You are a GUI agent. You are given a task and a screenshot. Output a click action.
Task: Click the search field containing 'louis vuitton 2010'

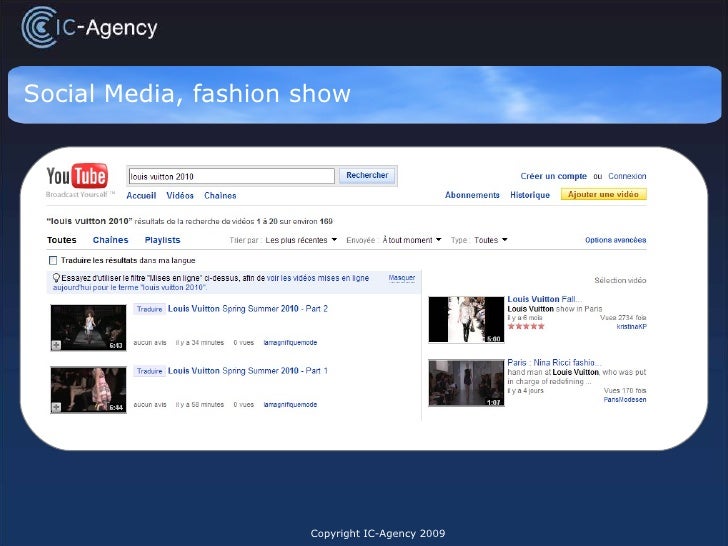230,176
